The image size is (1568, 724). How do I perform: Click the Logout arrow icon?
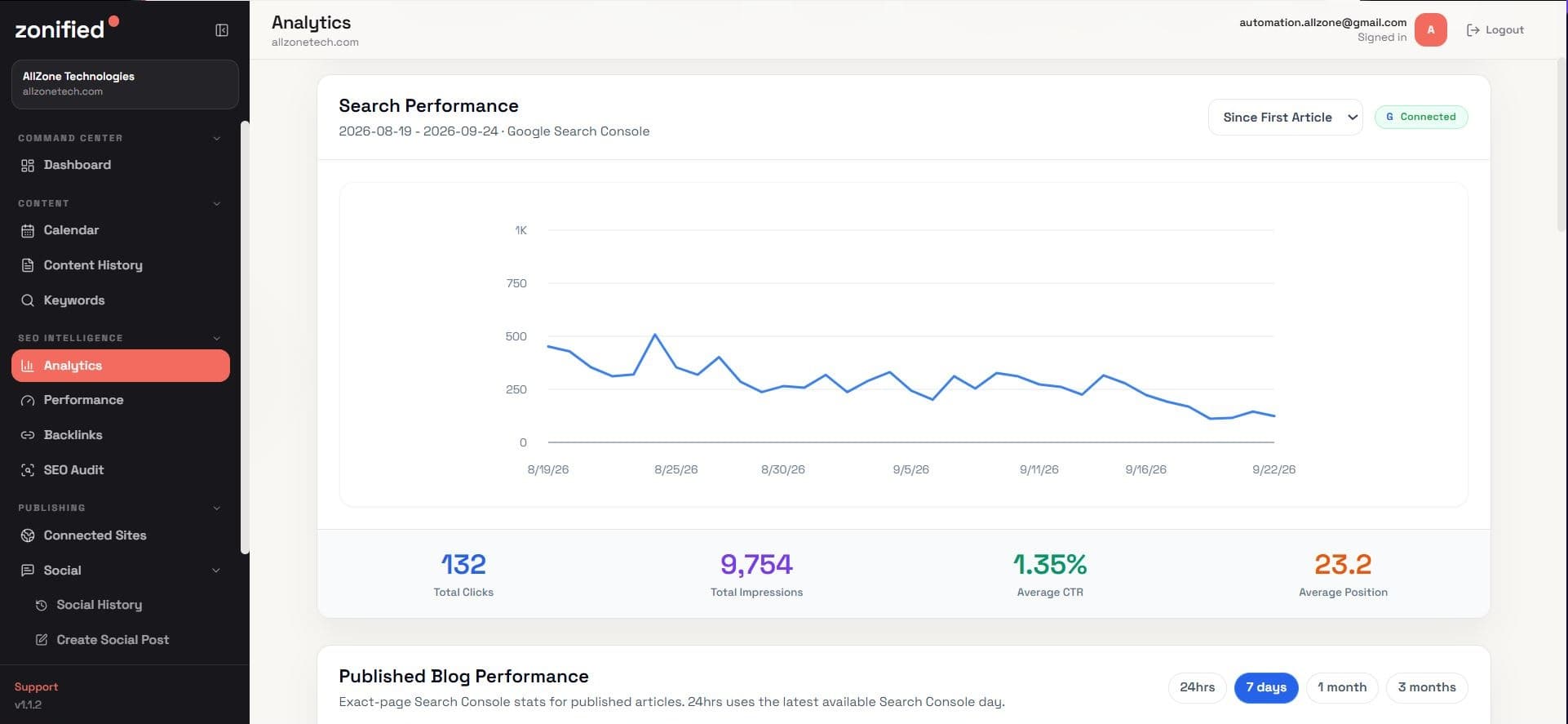[x=1473, y=30]
